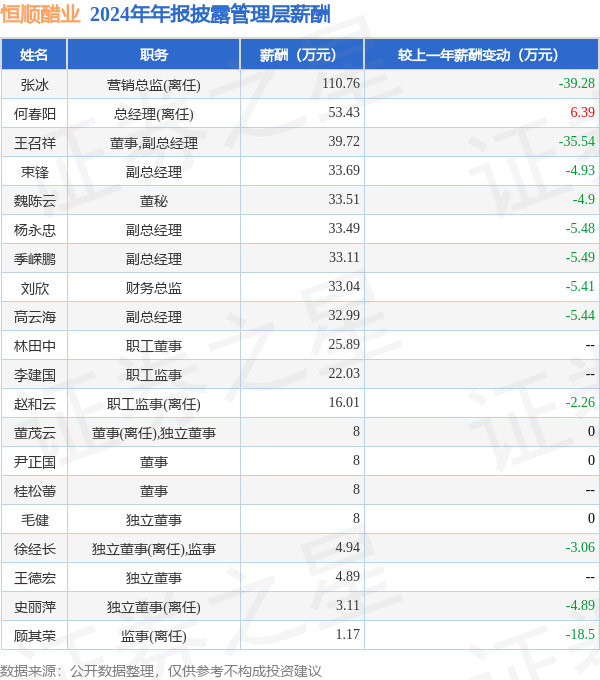600x680 pixels.
Task: Click the salary value 22.03
Action: click(x=344, y=373)
